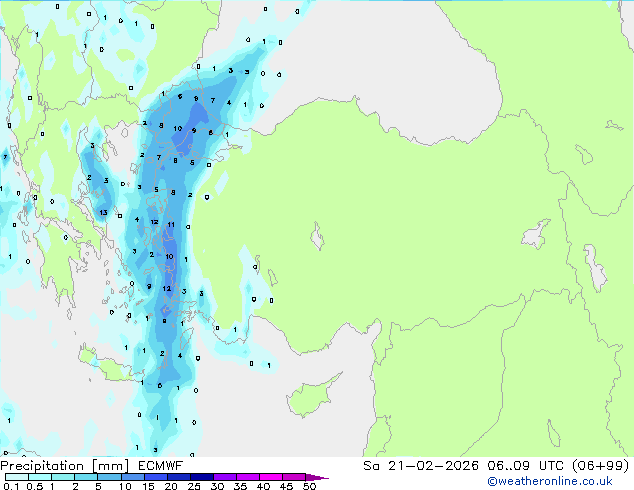Select the 0.5 mm legend color swatch
This screenshot has height=490, width=634.
[x=40, y=477]
